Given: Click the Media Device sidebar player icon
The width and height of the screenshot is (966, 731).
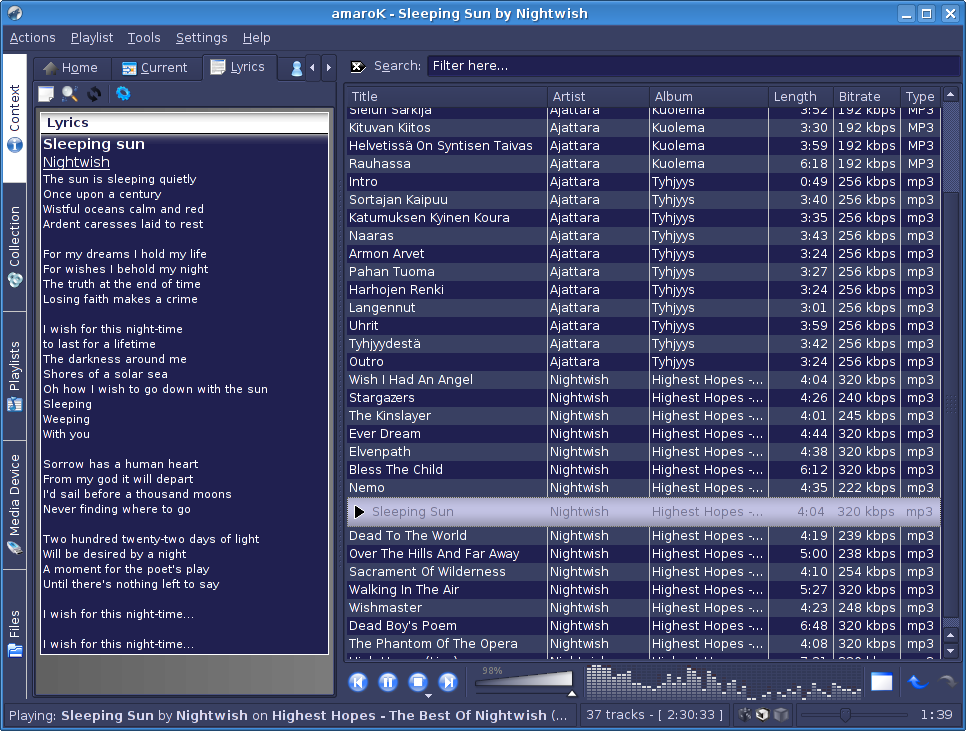Looking at the screenshot, I should tap(15, 547).
